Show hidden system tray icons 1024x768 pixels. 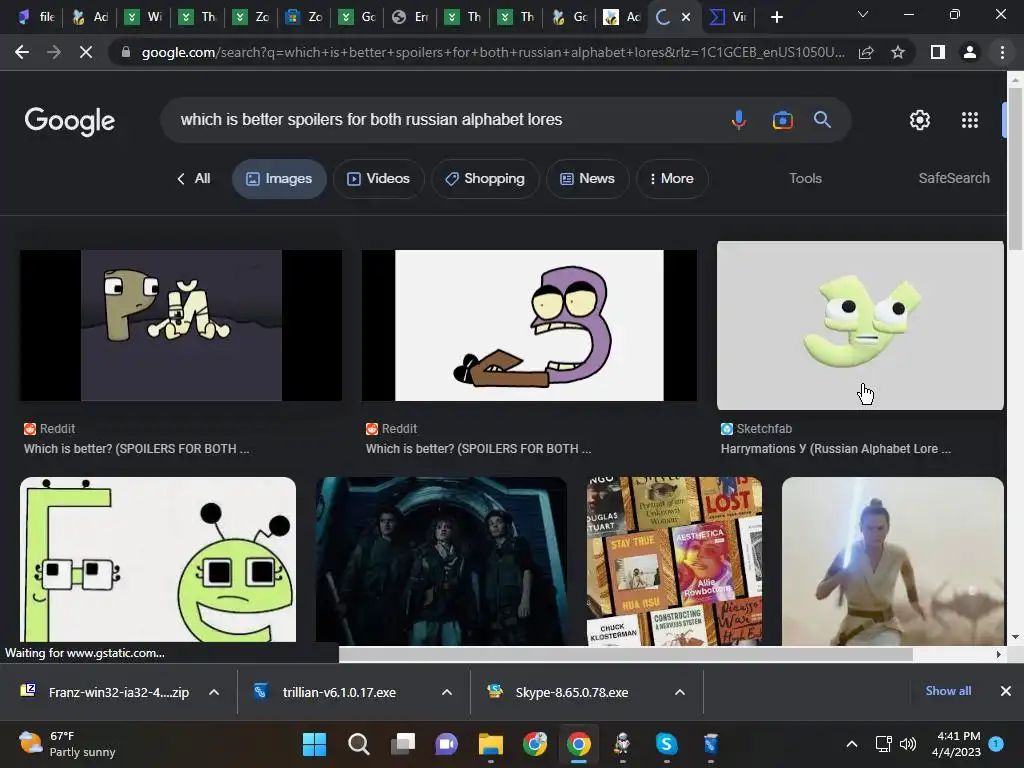(x=852, y=744)
